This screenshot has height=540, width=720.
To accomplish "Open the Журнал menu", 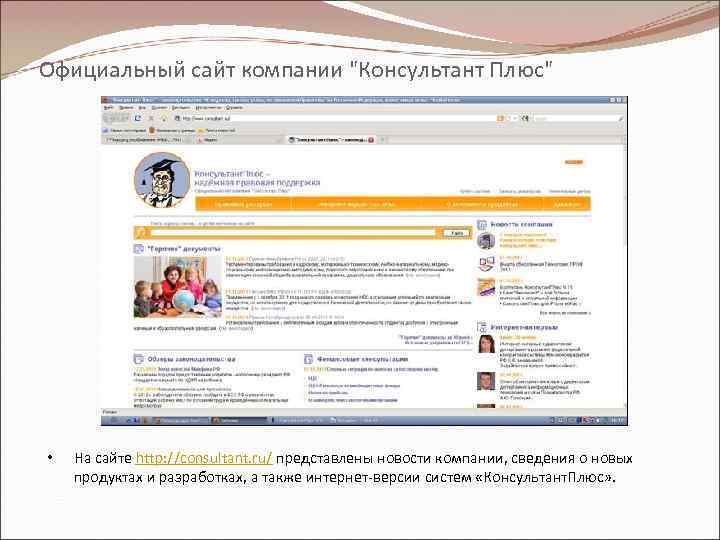I will click(x=159, y=107).
